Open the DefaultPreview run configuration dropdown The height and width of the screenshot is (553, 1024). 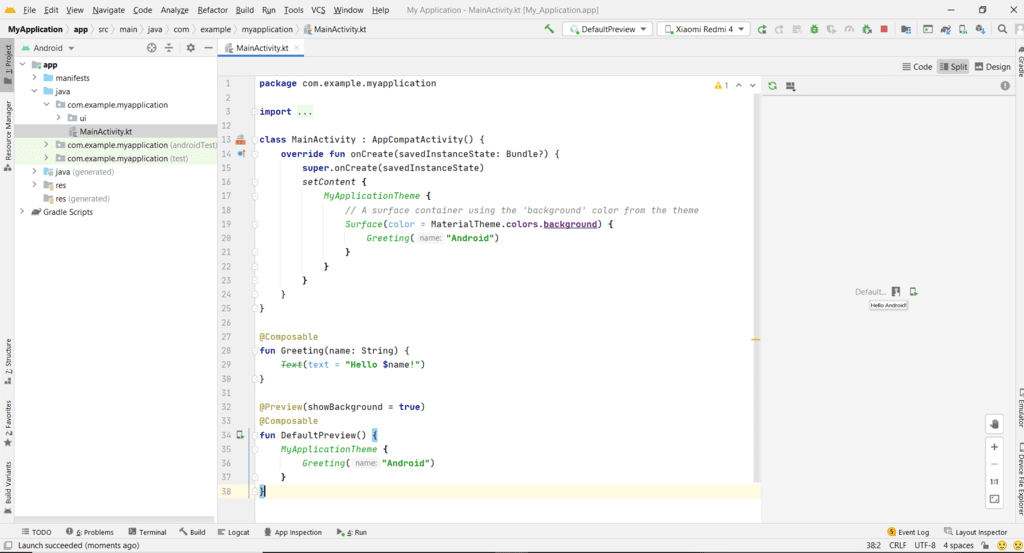pyautogui.click(x=607, y=30)
